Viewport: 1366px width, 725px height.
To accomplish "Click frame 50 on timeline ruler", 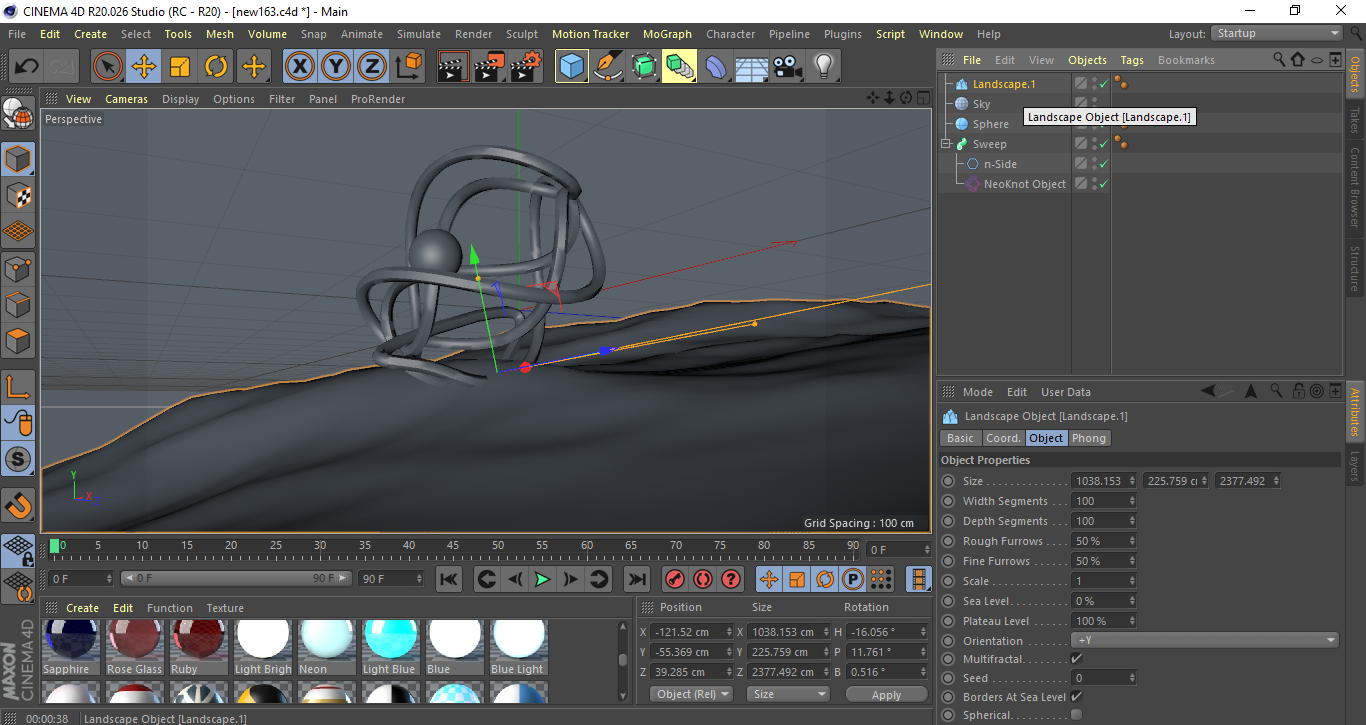I will pos(497,545).
